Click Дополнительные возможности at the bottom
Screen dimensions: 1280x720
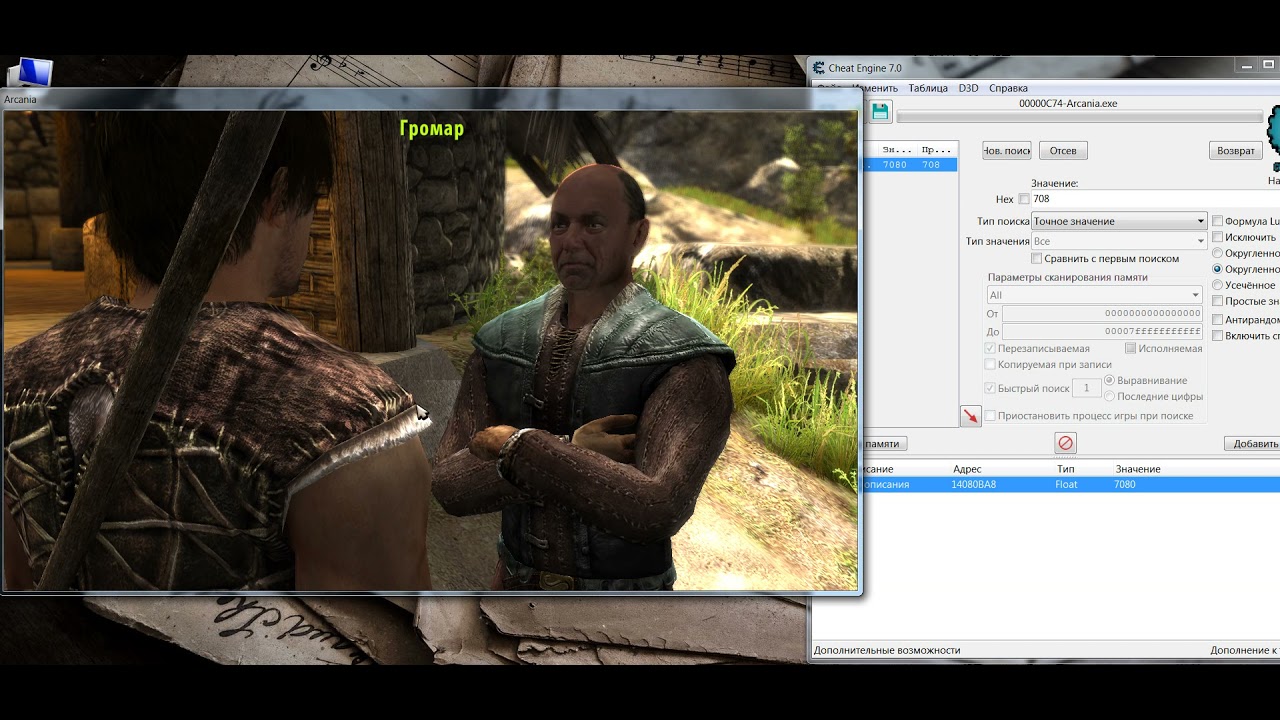point(886,650)
